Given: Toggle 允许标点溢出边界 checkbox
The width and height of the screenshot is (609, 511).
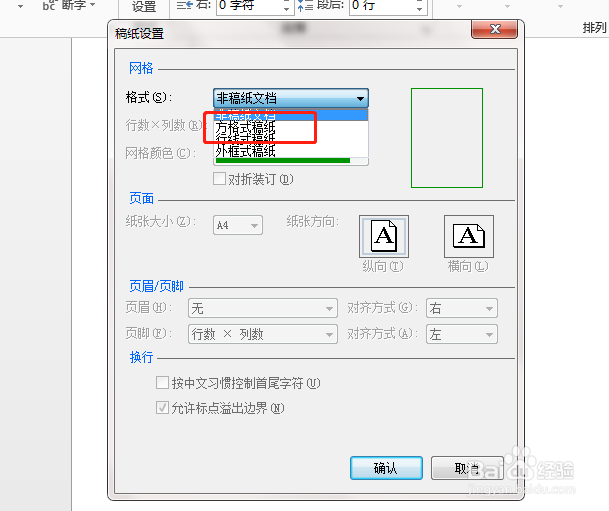Looking at the screenshot, I should coord(162,408).
